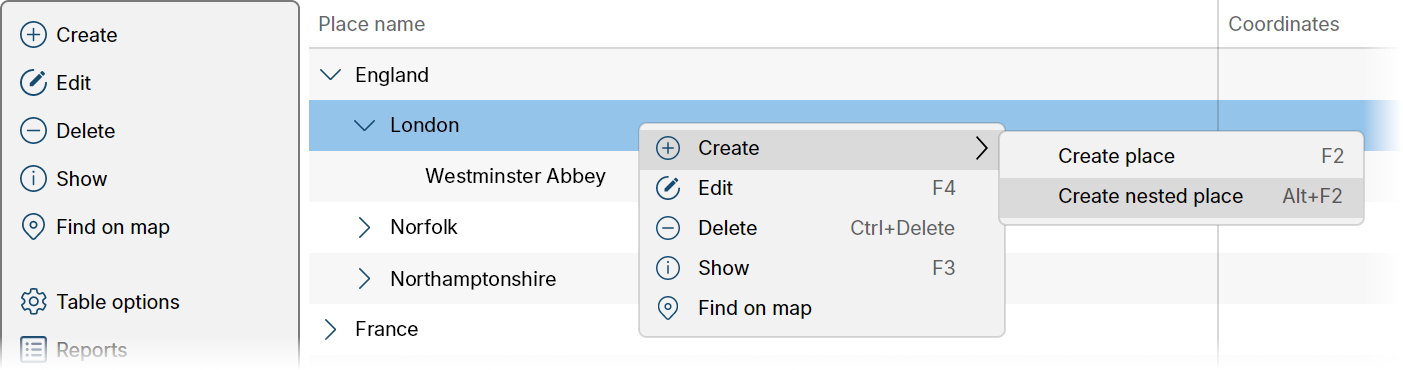Select the London row text
Viewport: 1403px width, 370px height.
pos(425,125)
